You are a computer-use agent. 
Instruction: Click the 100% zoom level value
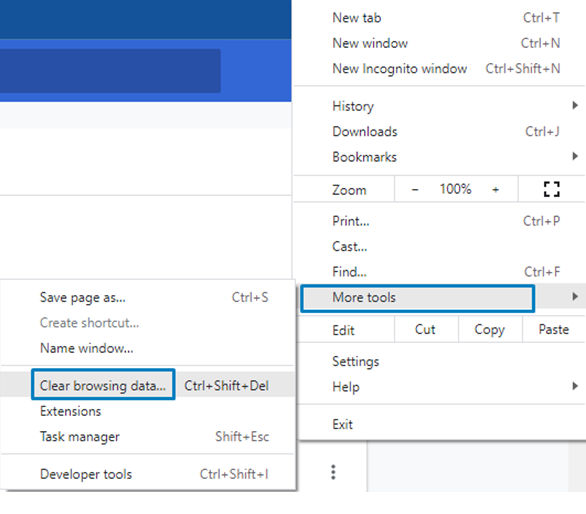tap(455, 189)
